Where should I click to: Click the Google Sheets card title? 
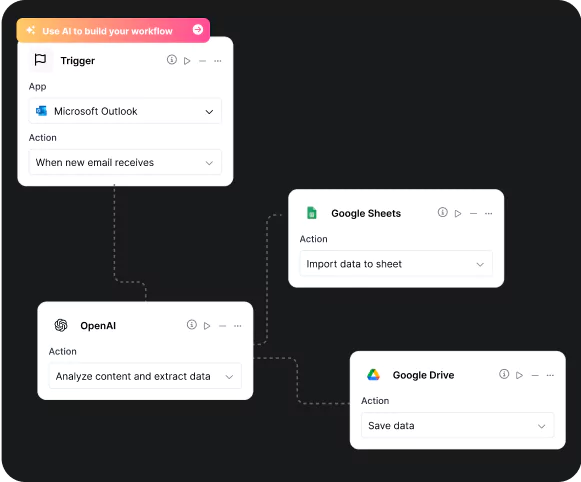(366, 213)
